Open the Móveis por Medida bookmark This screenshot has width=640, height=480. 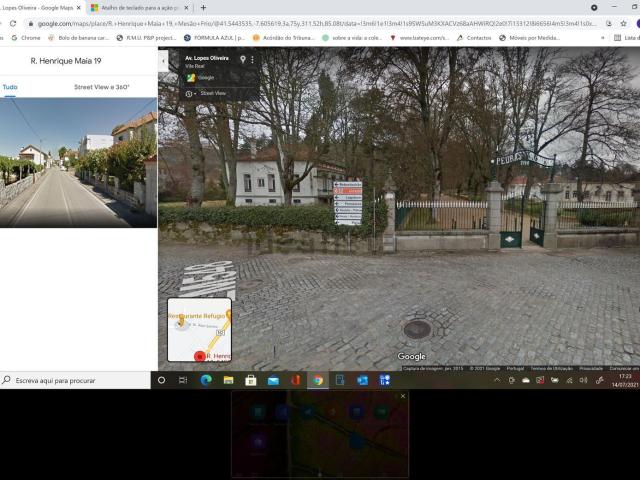(x=529, y=38)
